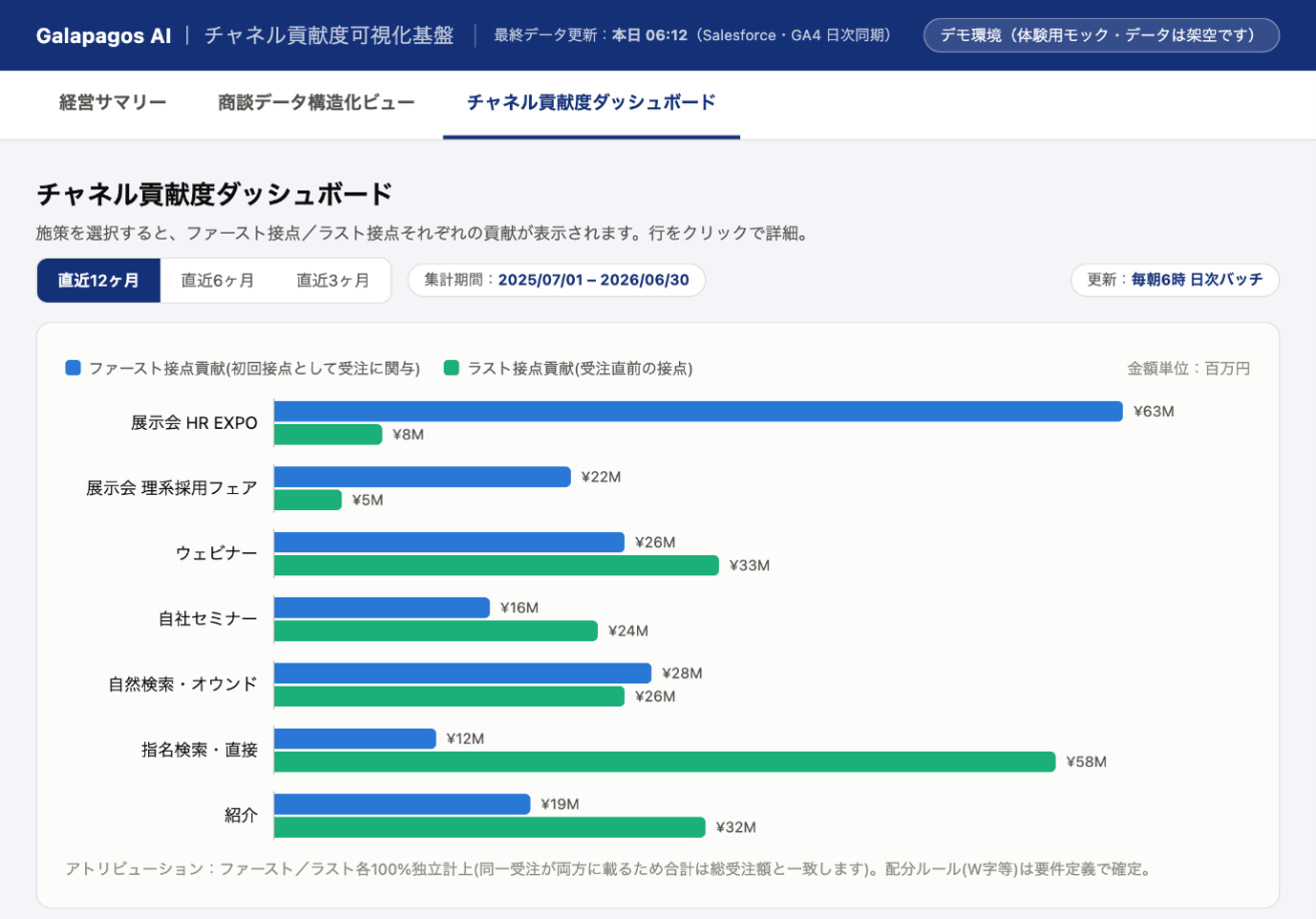Click the green ラスト接点貢献 legend swatch
The width and height of the screenshot is (1316, 919).
(x=452, y=368)
